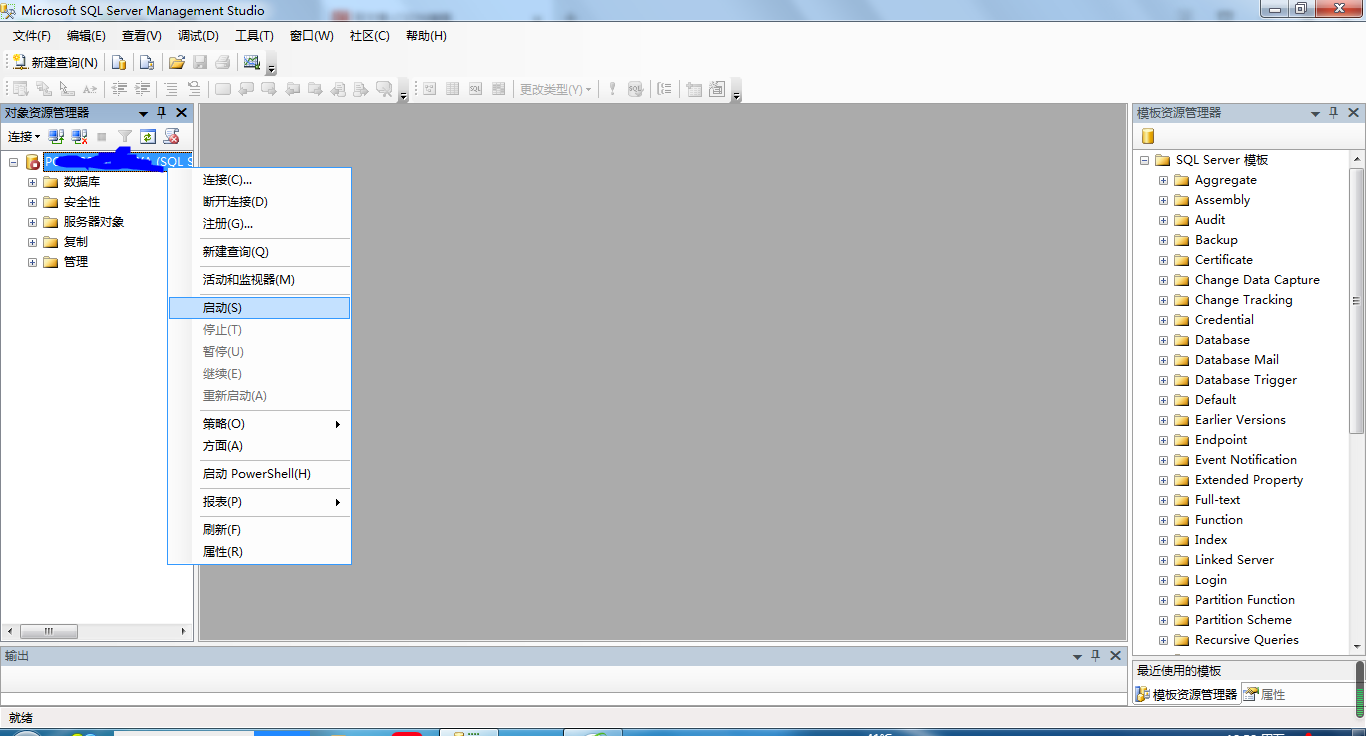This screenshot has height=736, width=1366.
Task: Open the 工具(T) menu
Action: point(254,36)
